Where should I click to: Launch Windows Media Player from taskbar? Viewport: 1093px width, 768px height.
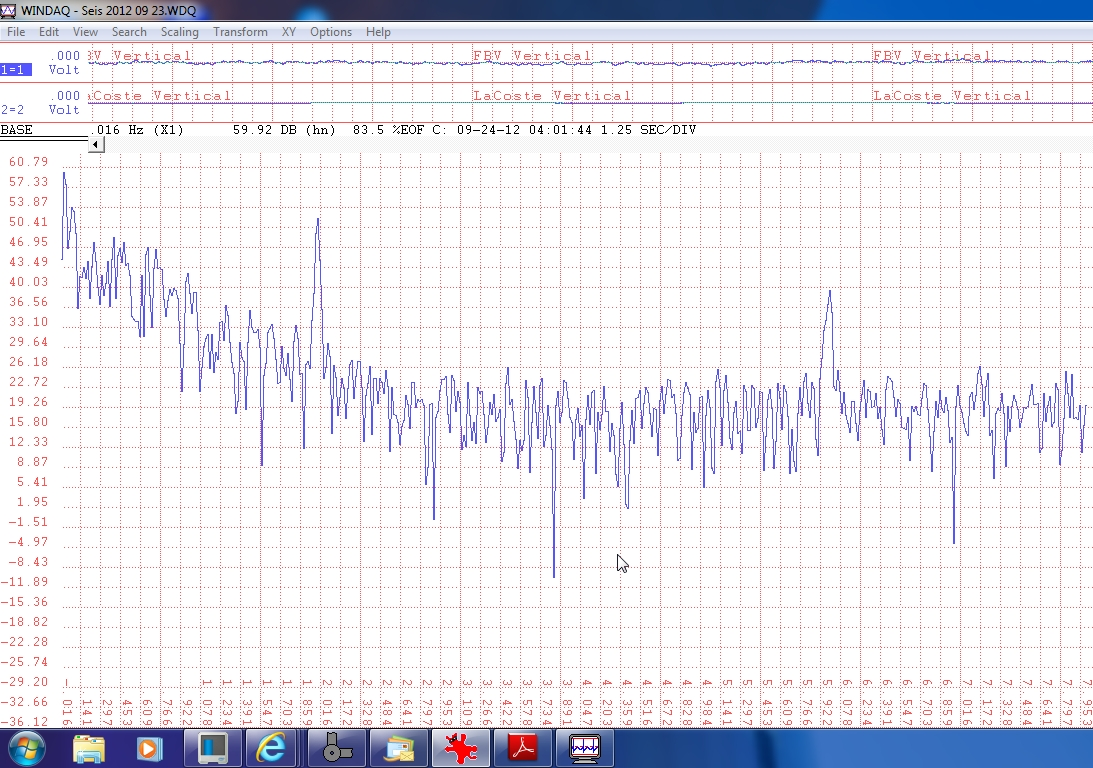148,749
